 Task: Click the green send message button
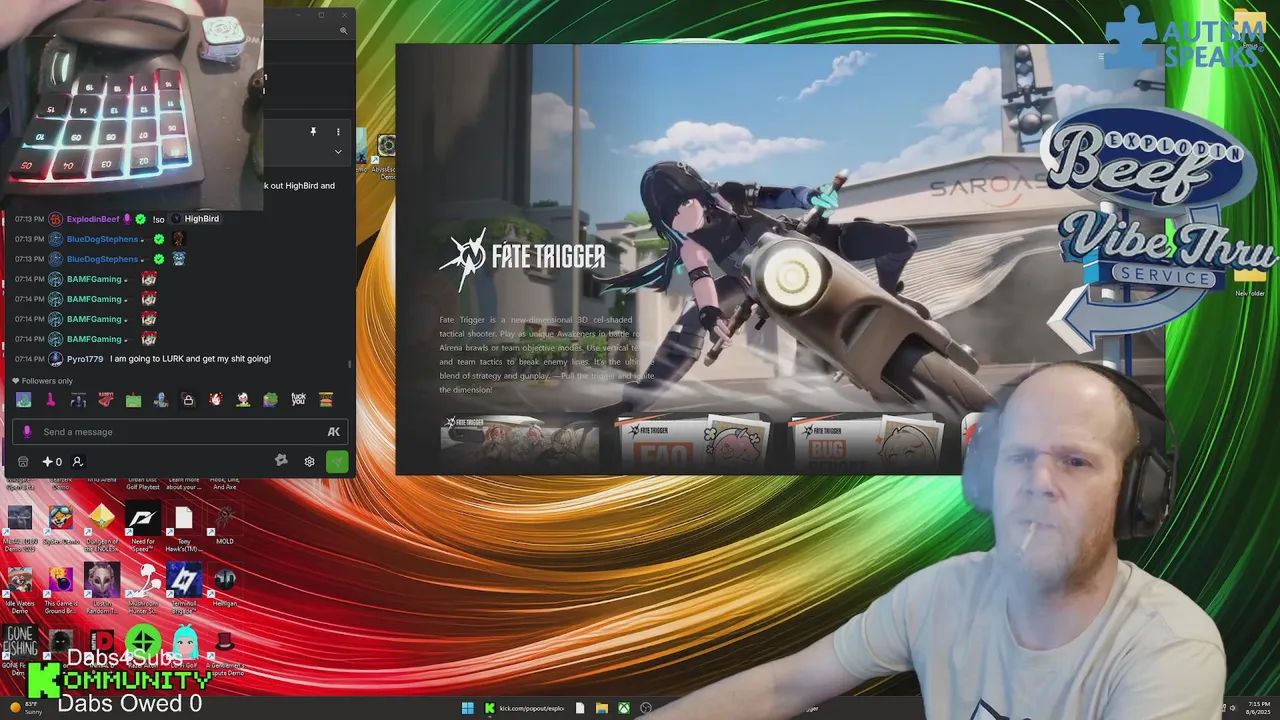337,461
